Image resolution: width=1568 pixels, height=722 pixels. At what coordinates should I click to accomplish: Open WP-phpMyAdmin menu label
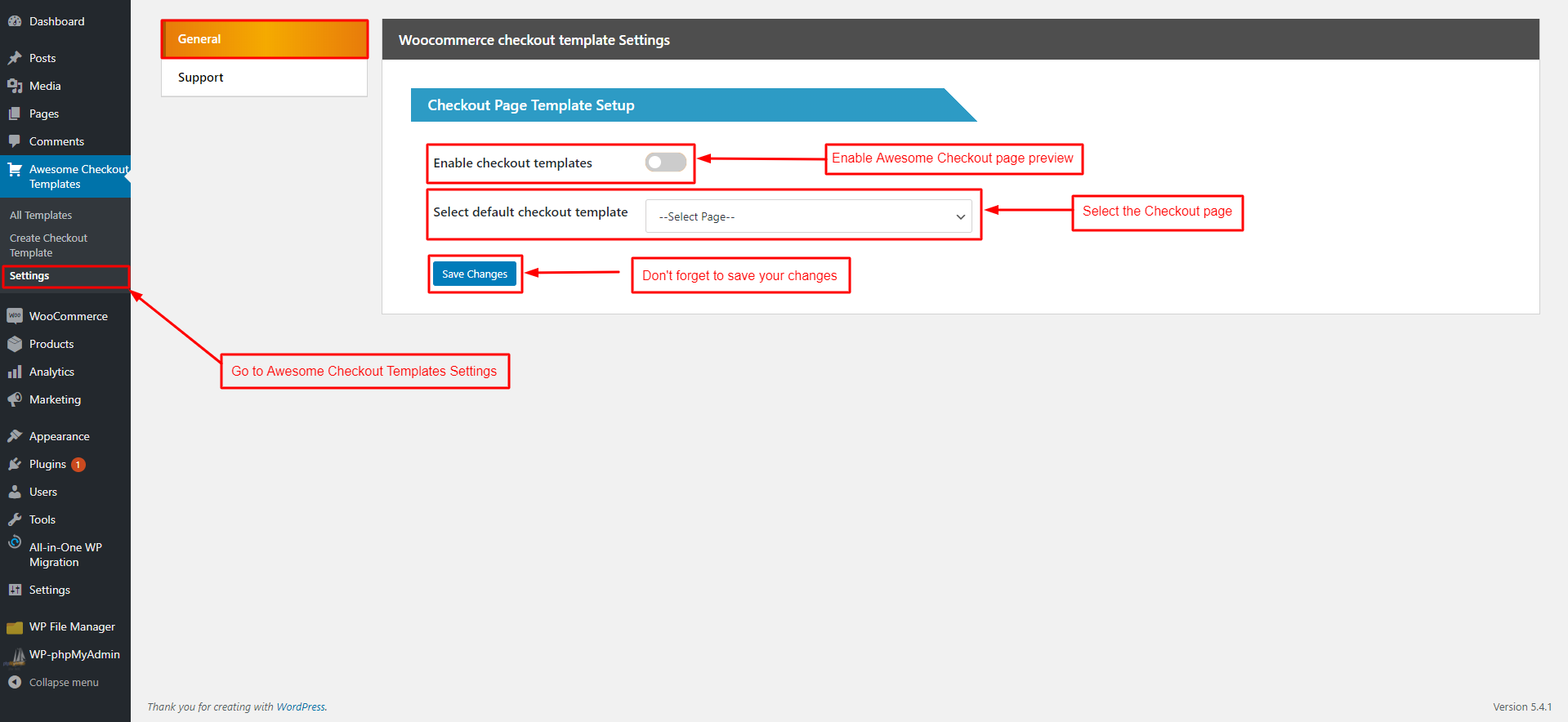[74, 654]
